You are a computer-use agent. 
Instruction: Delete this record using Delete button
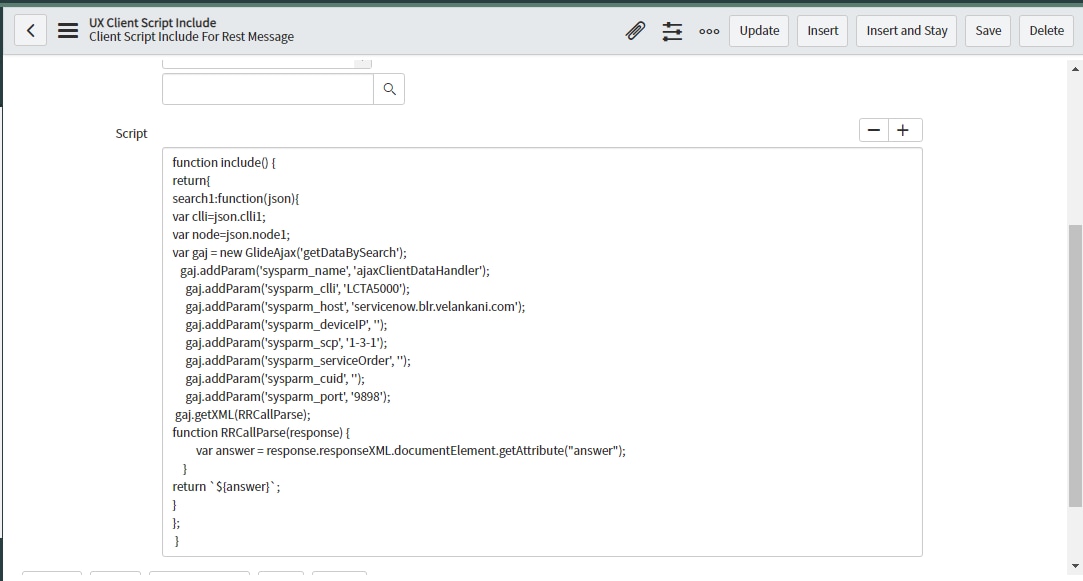(x=1046, y=30)
